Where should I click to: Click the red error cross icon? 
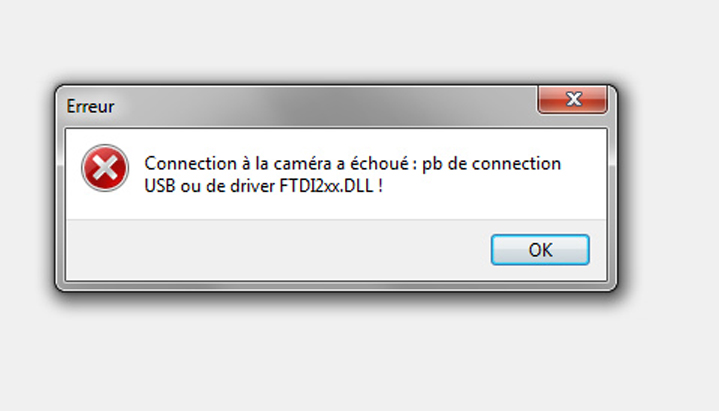point(104,168)
